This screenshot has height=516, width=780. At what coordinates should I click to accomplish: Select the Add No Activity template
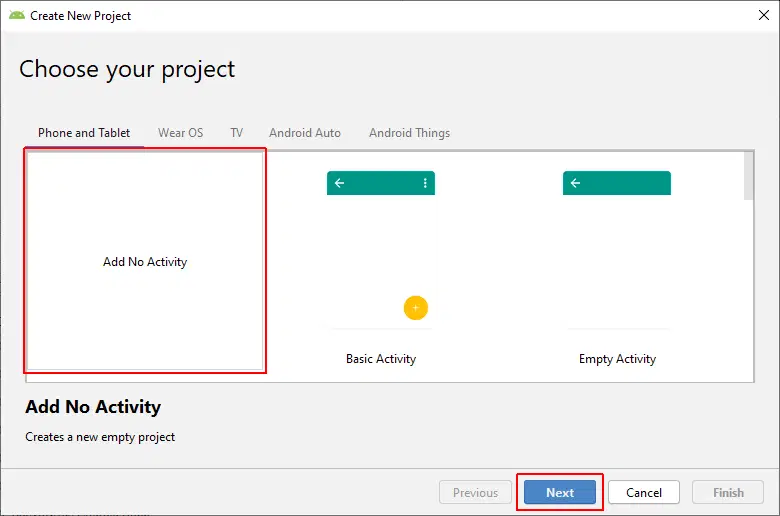tap(145, 261)
